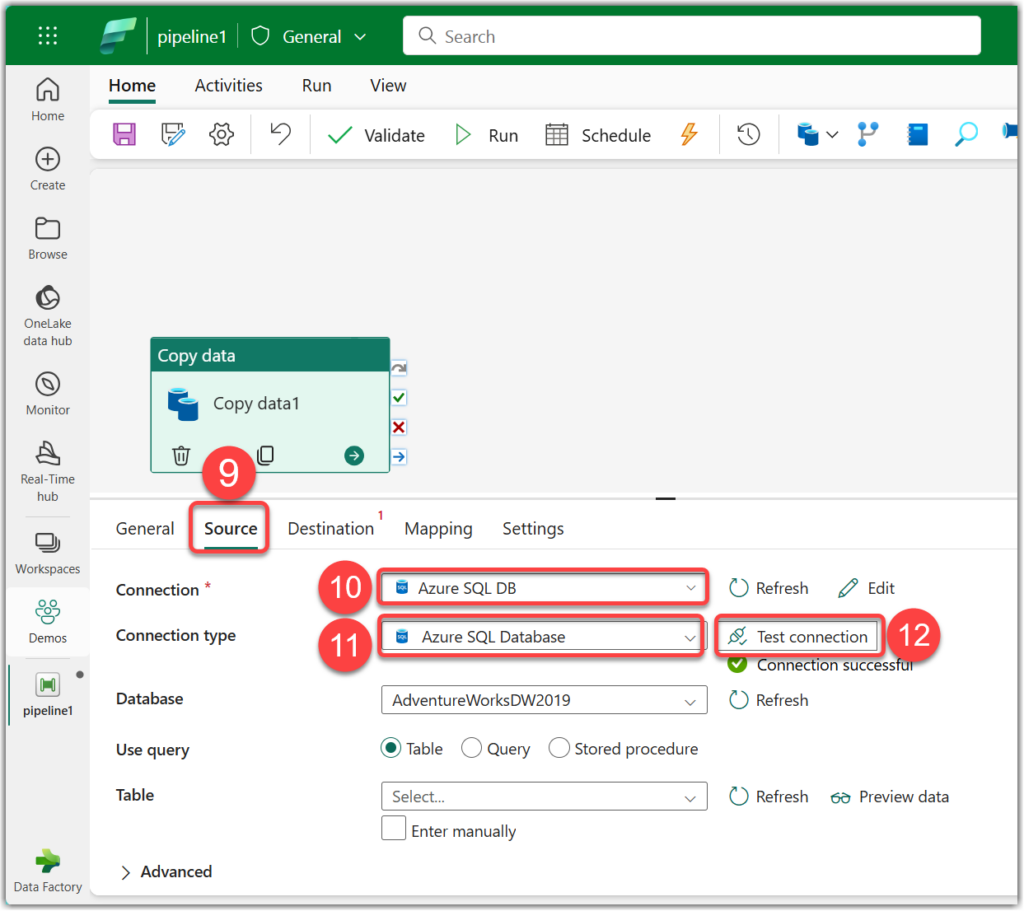Open run history clock icon
1024x911 pixels.
point(748,135)
